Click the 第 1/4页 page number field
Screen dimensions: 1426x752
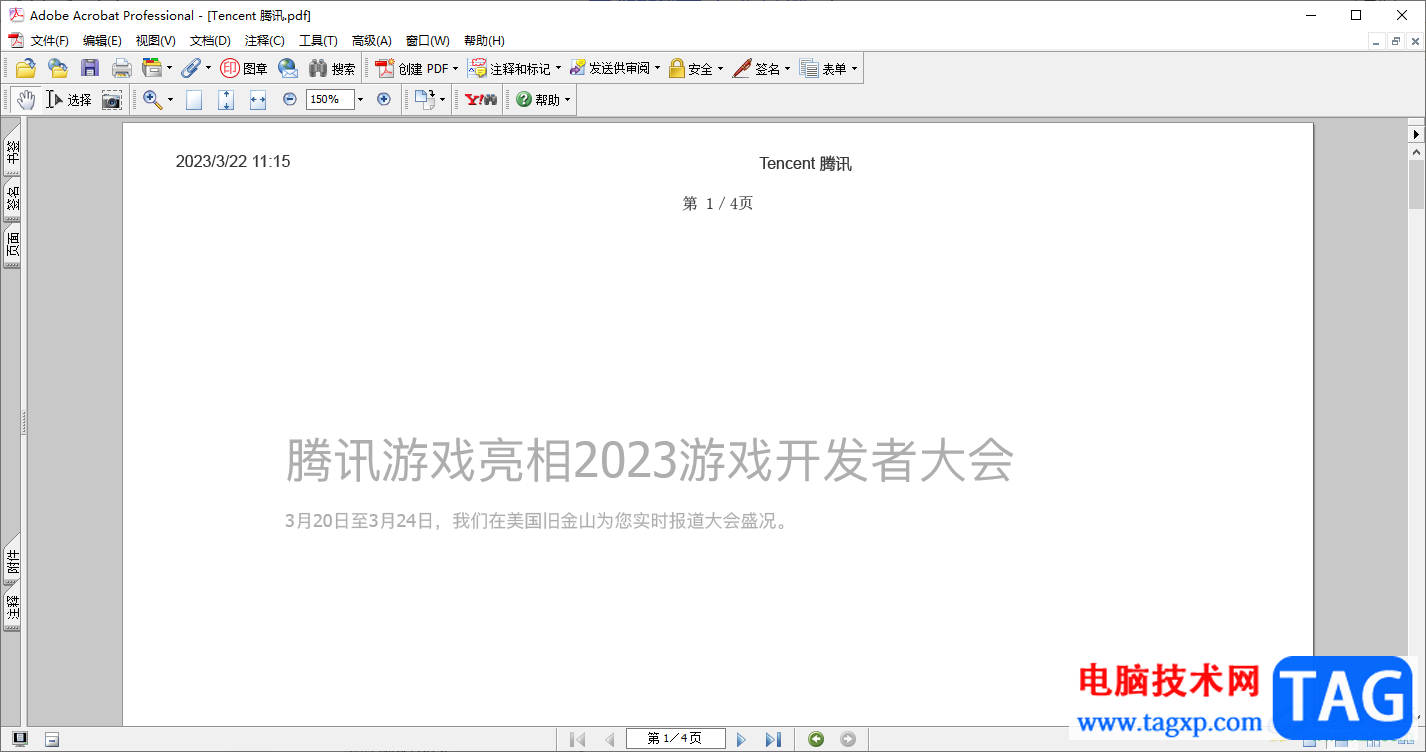(676, 739)
